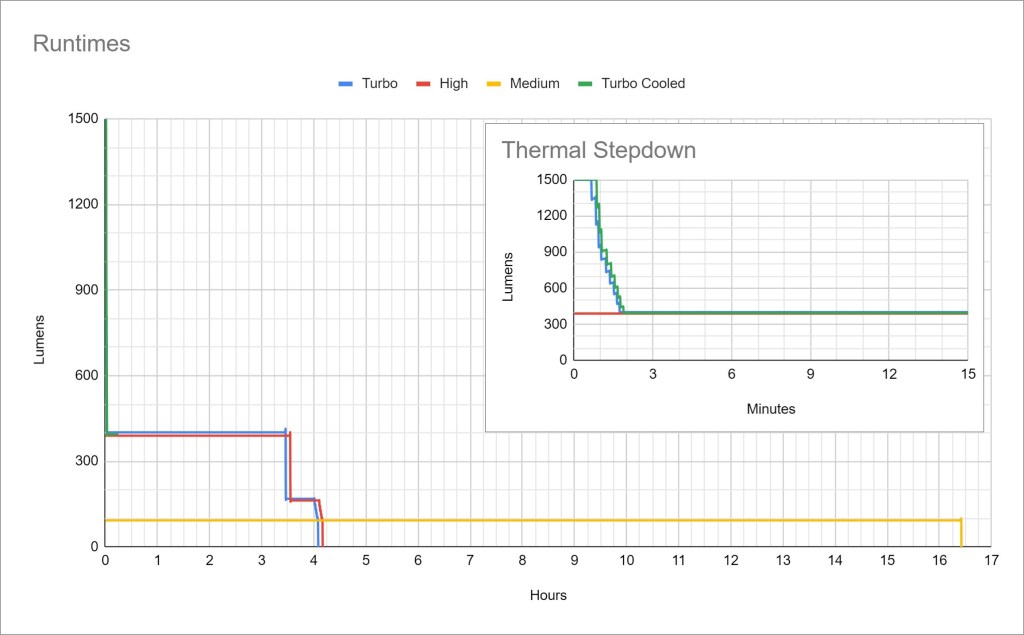Select the "Medium" legend label text
Viewport: 1024px width, 635px height.
[x=534, y=84]
